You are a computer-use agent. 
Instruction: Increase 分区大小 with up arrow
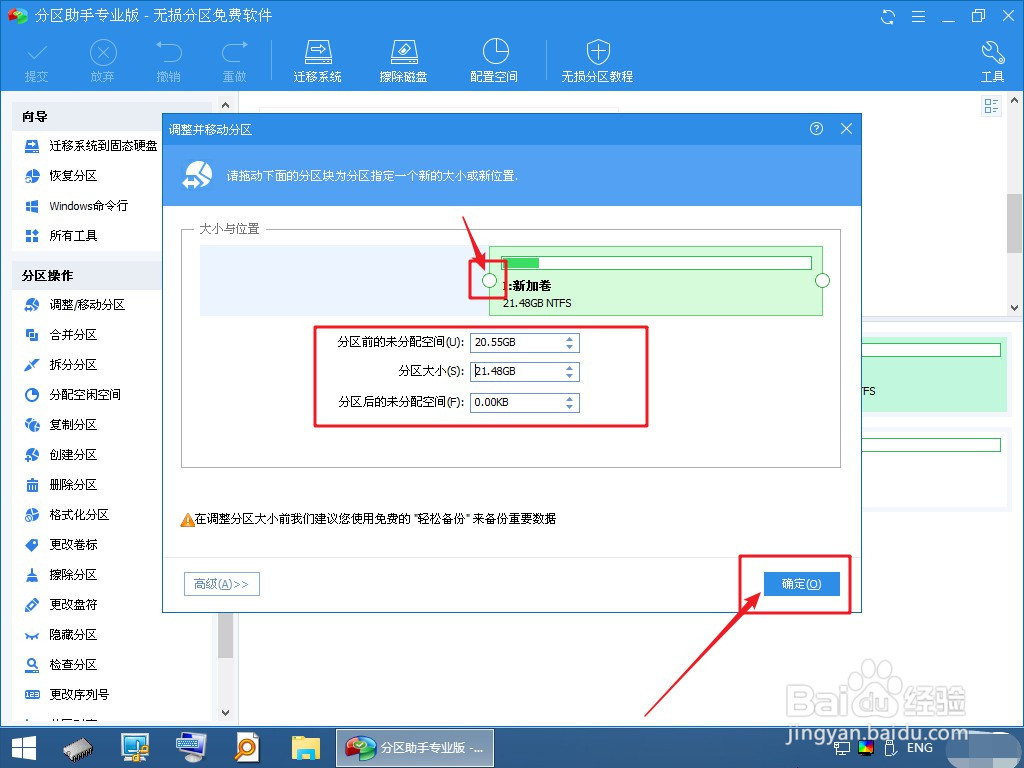[x=569, y=367]
